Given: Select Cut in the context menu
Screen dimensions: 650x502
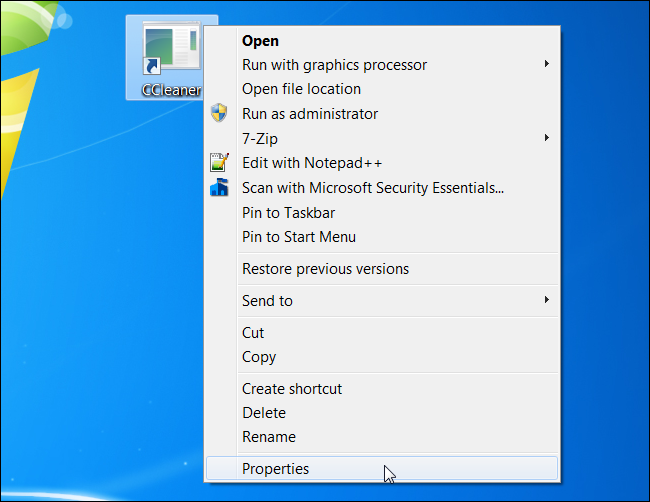Looking at the screenshot, I should point(253,332).
